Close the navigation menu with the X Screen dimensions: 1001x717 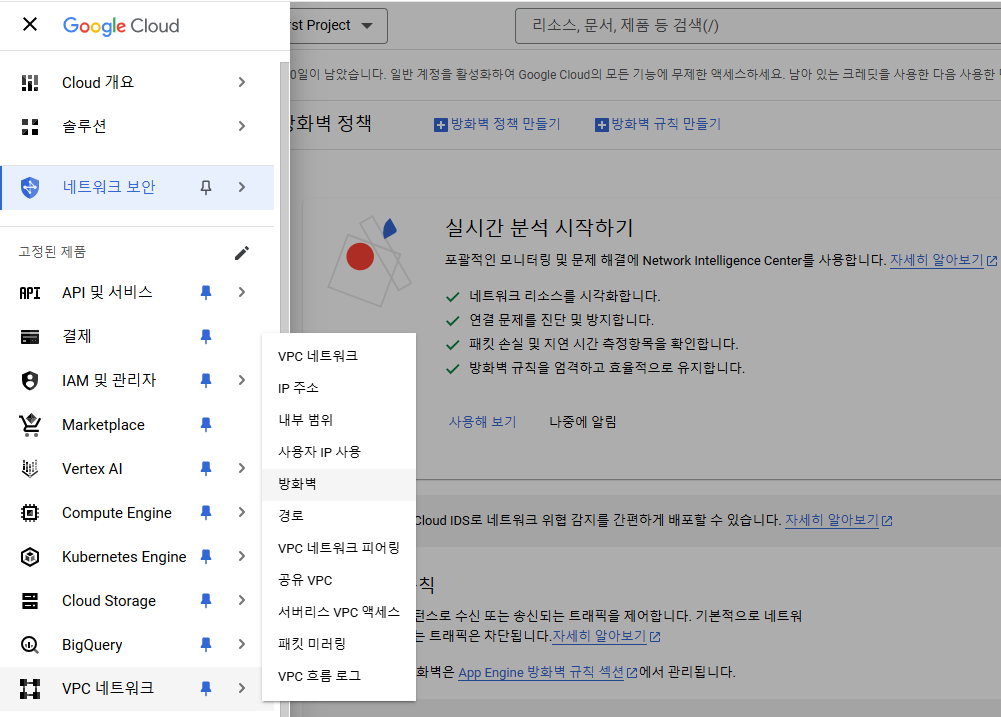coord(30,24)
